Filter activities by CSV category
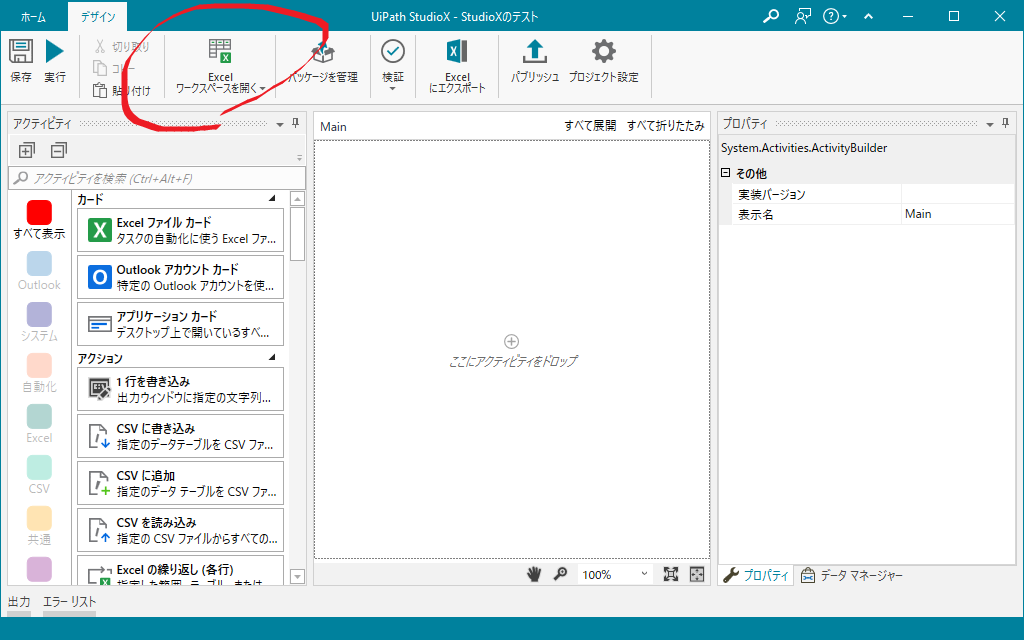The height and width of the screenshot is (640, 1024). [x=39, y=475]
